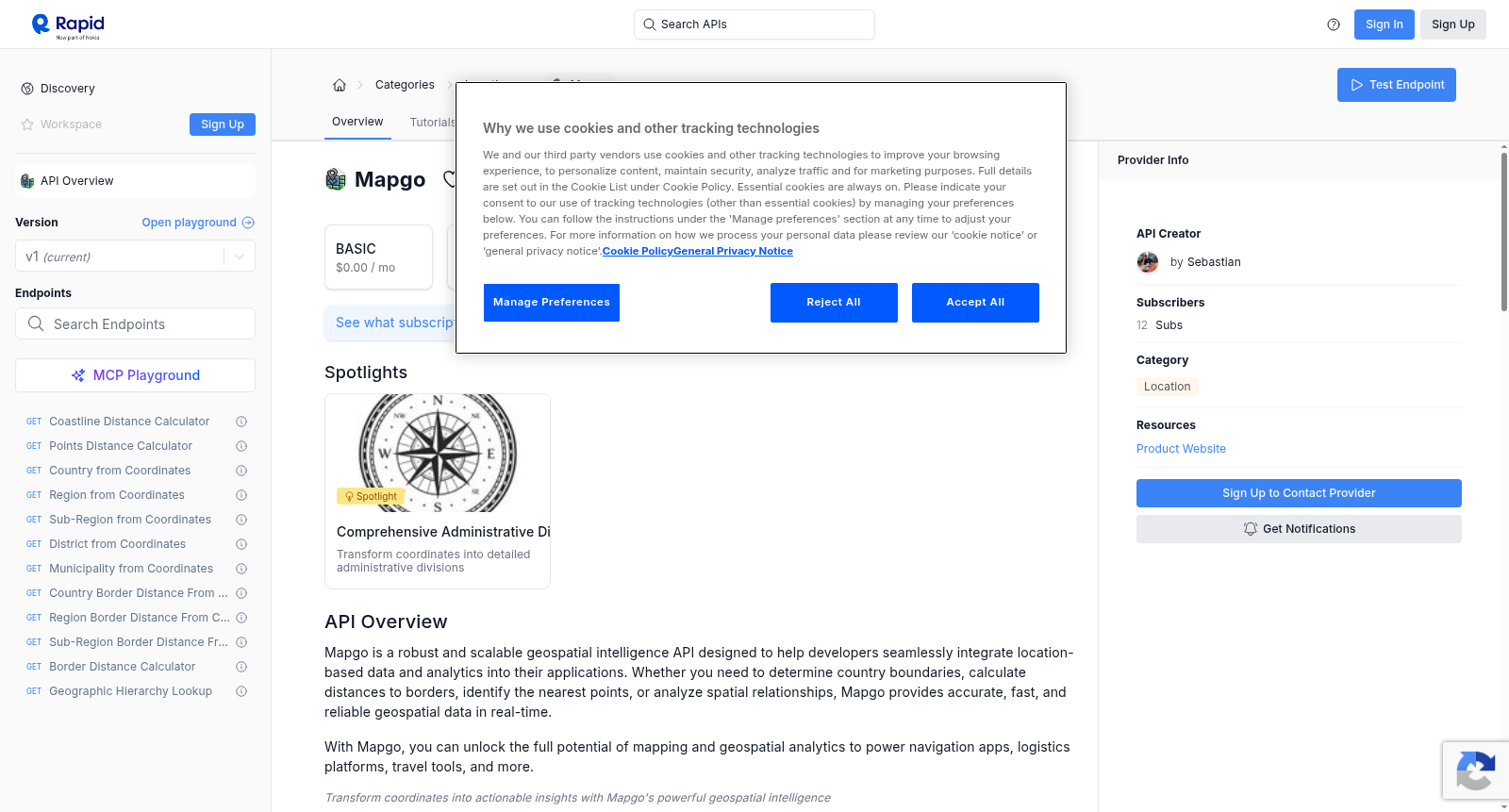Viewport: 1509px width, 812px height.
Task: Click info icon for Points Distance Calculator
Action: (x=241, y=446)
